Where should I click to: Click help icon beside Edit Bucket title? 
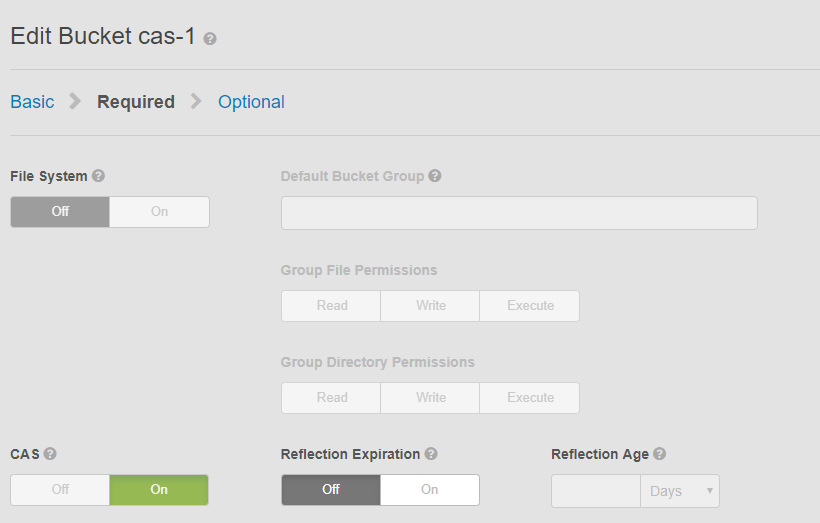(210, 39)
